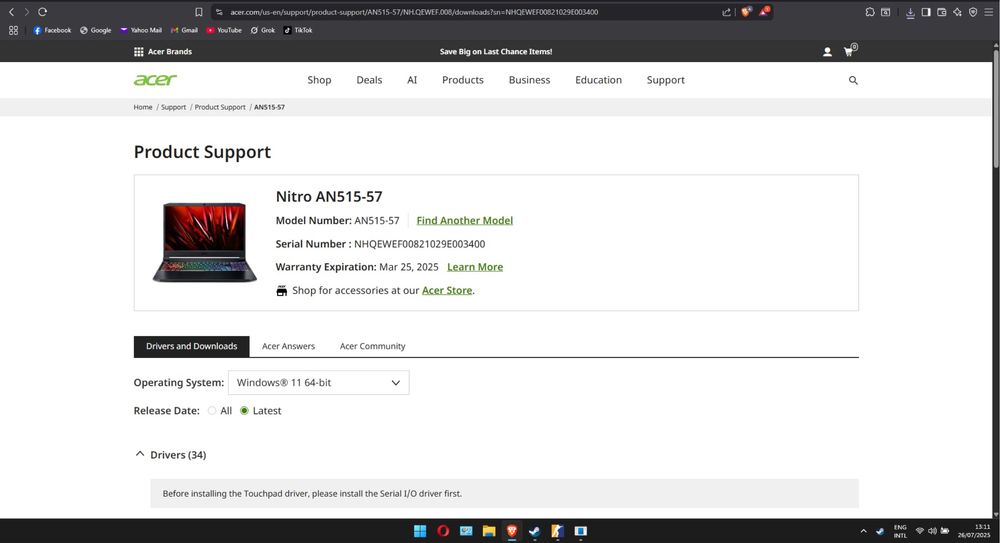This screenshot has width=1000, height=543.
Task: Open the Products menu
Action: tap(462, 80)
